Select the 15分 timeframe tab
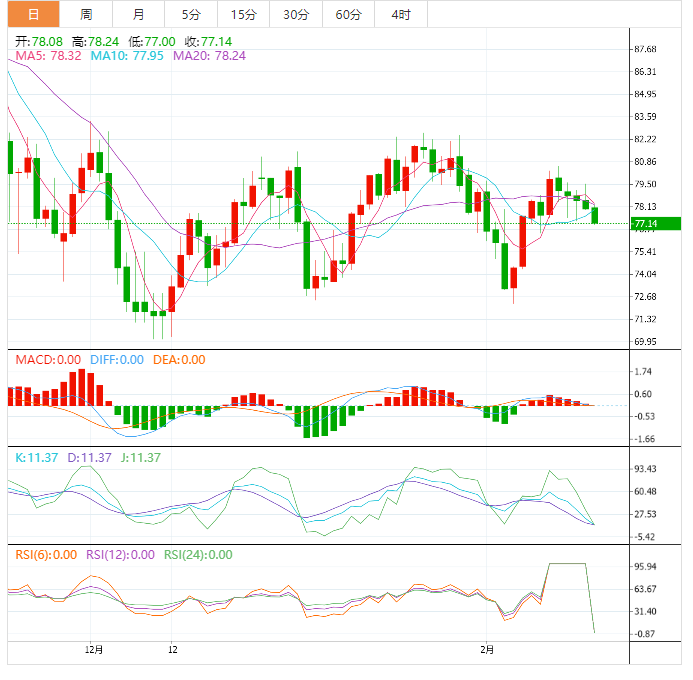Screen dimensions: 693x680 (243, 14)
